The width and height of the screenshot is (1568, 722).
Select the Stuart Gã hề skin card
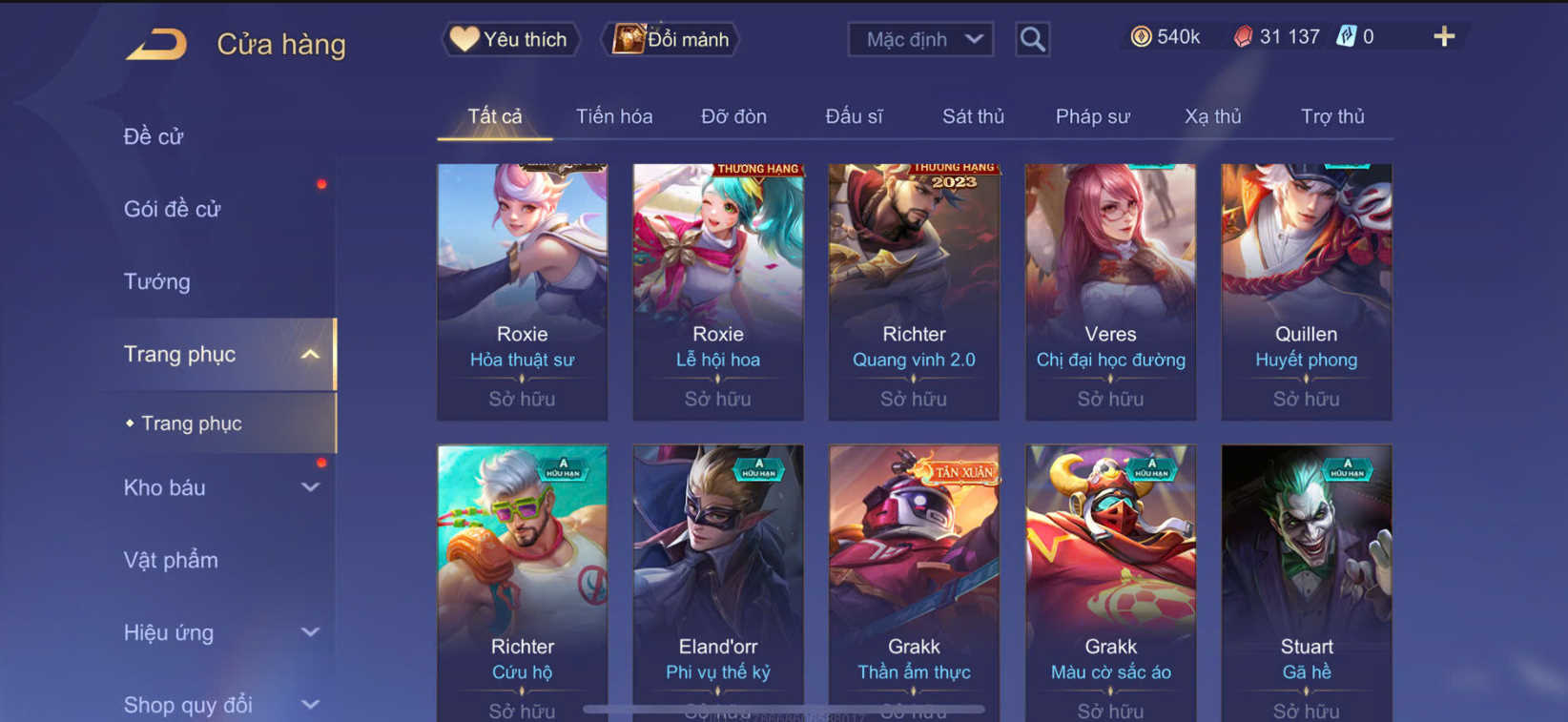click(1307, 584)
